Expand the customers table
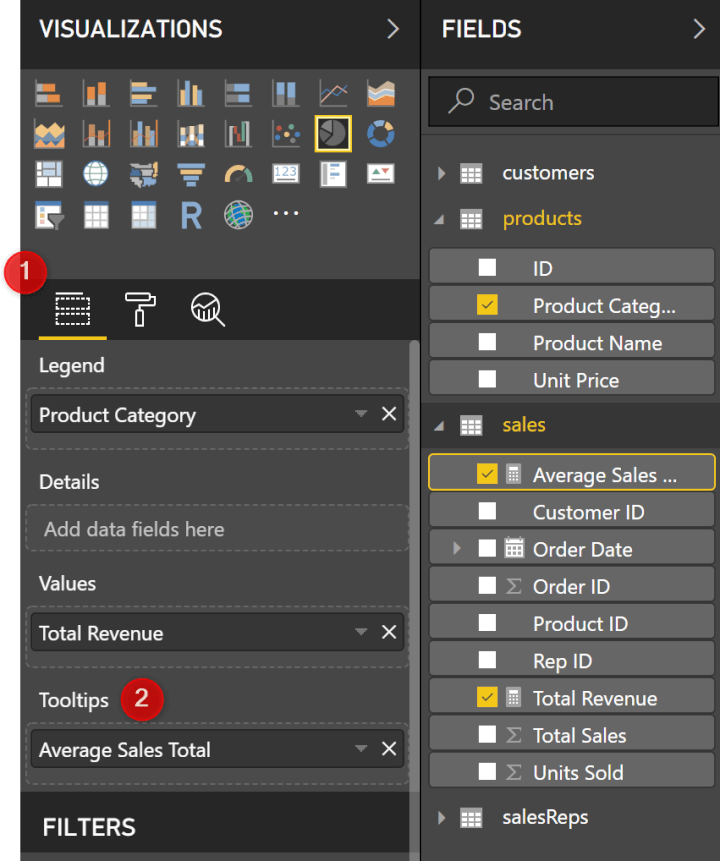Image resolution: width=720 pixels, height=861 pixels. click(x=440, y=172)
